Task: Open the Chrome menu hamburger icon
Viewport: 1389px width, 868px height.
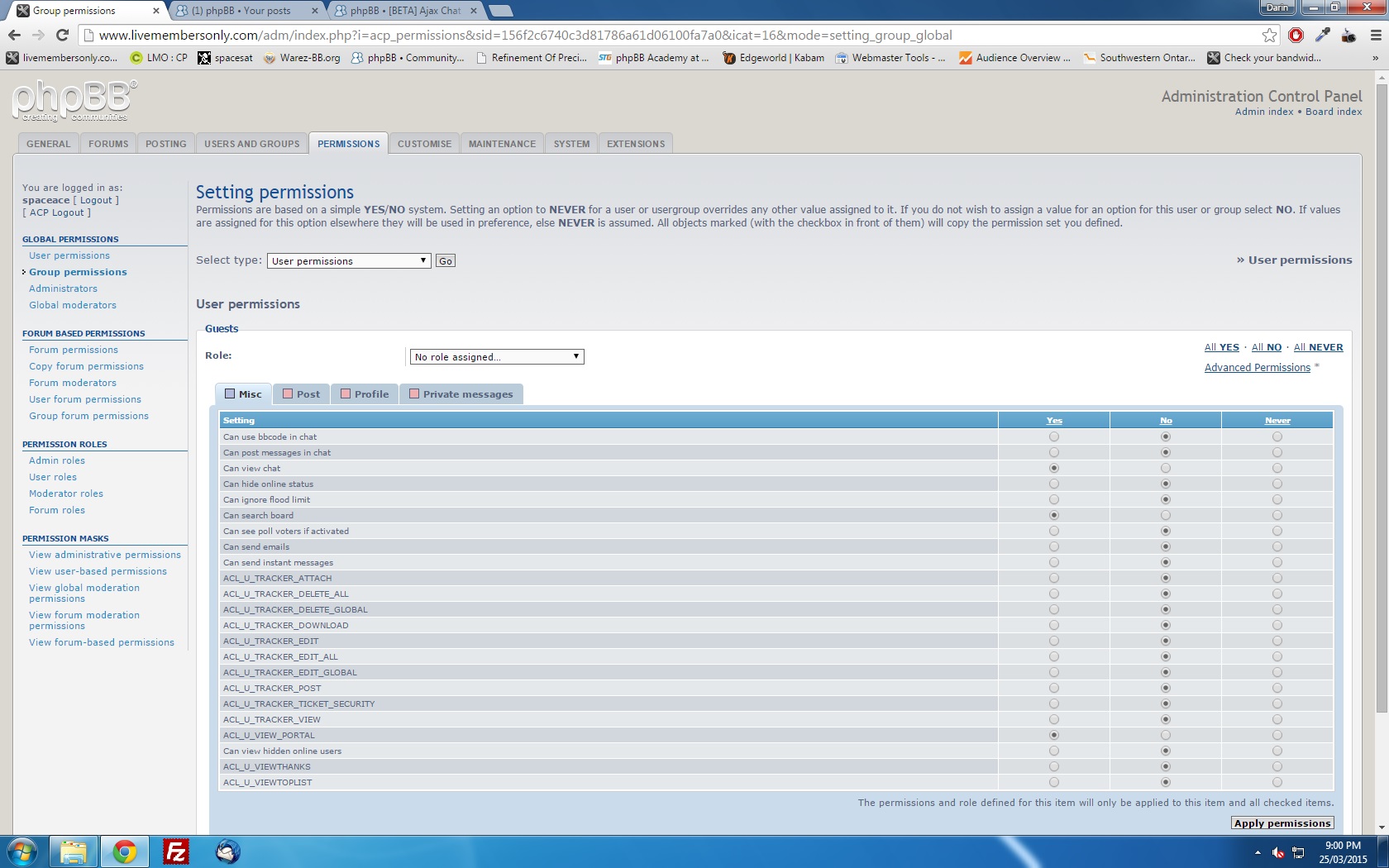Action: 1376,35
